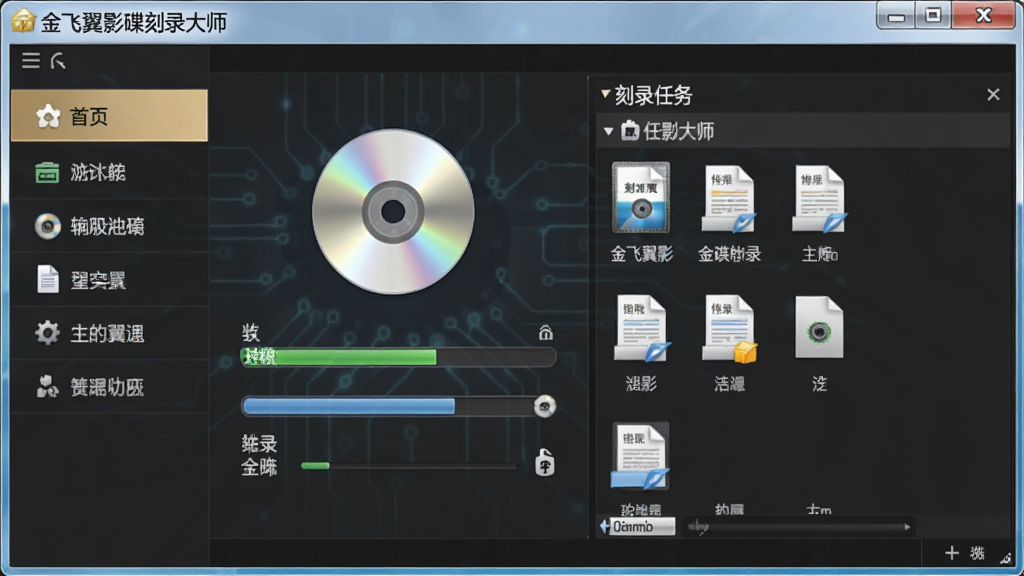The image size is (1024, 576).
Task: Select the sidebar entry with the disc icon
Action: pyautogui.click(x=109, y=227)
